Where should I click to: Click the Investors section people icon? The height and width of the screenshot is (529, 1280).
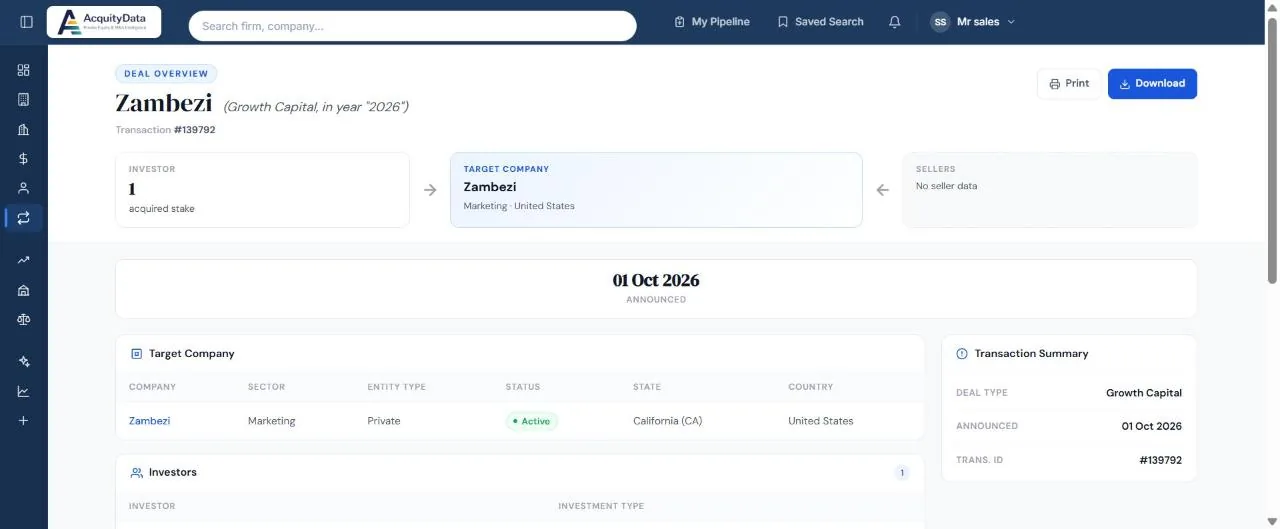(137, 472)
